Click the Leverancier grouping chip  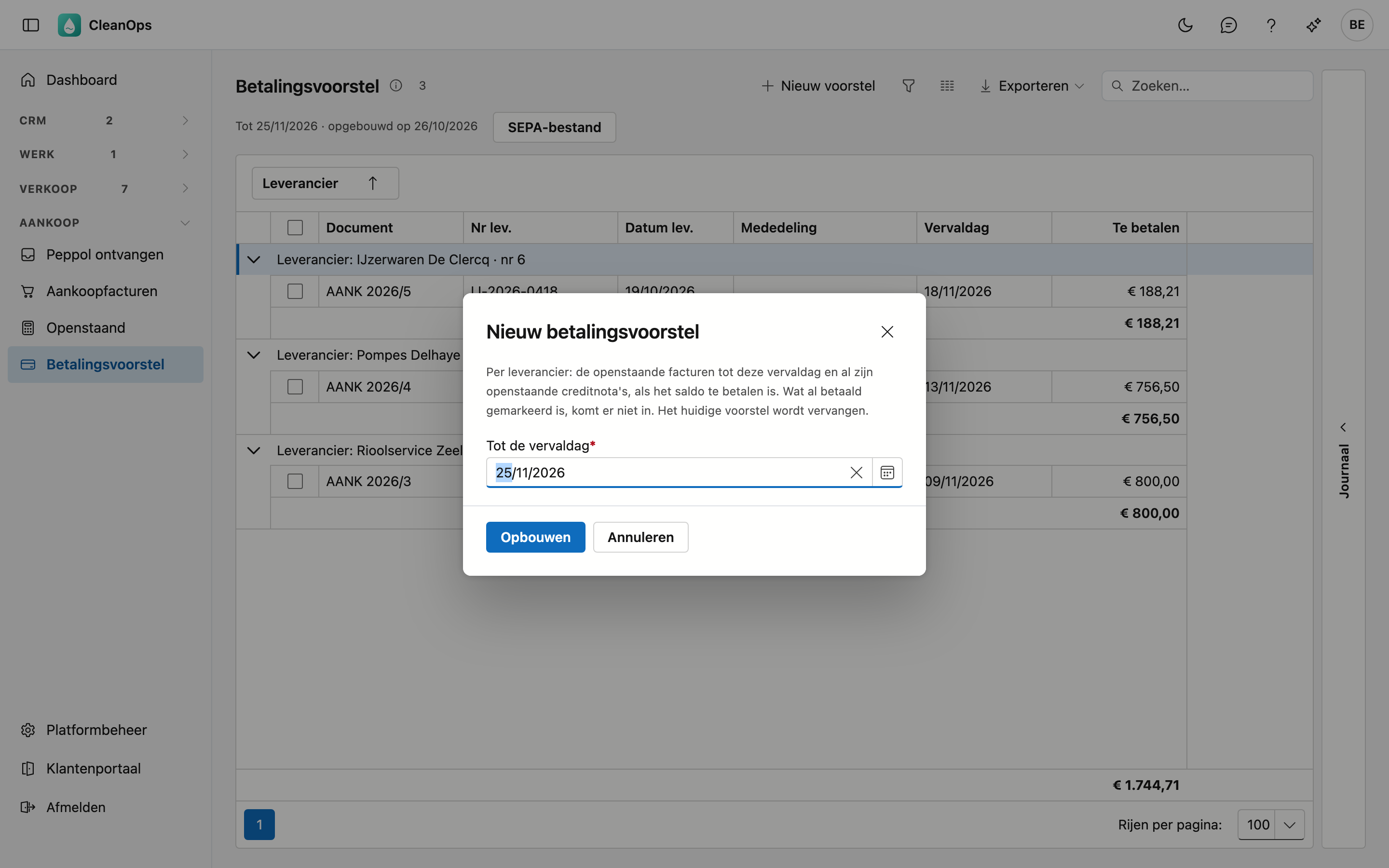pos(326,183)
